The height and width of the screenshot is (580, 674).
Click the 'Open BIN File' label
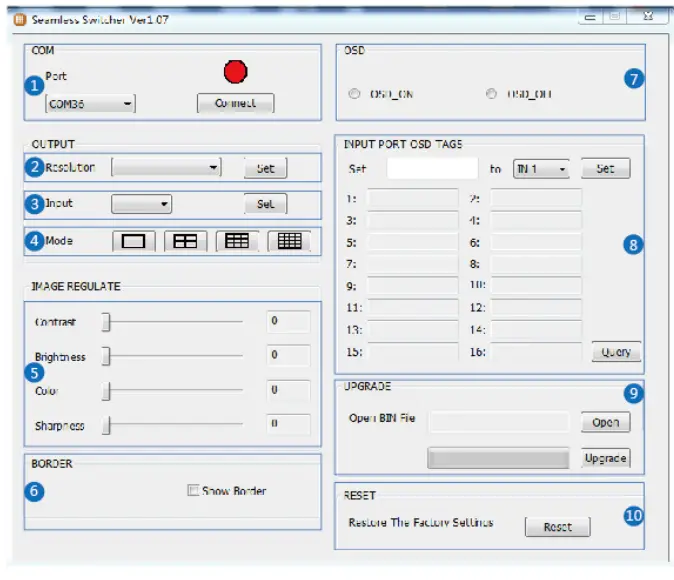pyautogui.click(x=382, y=418)
